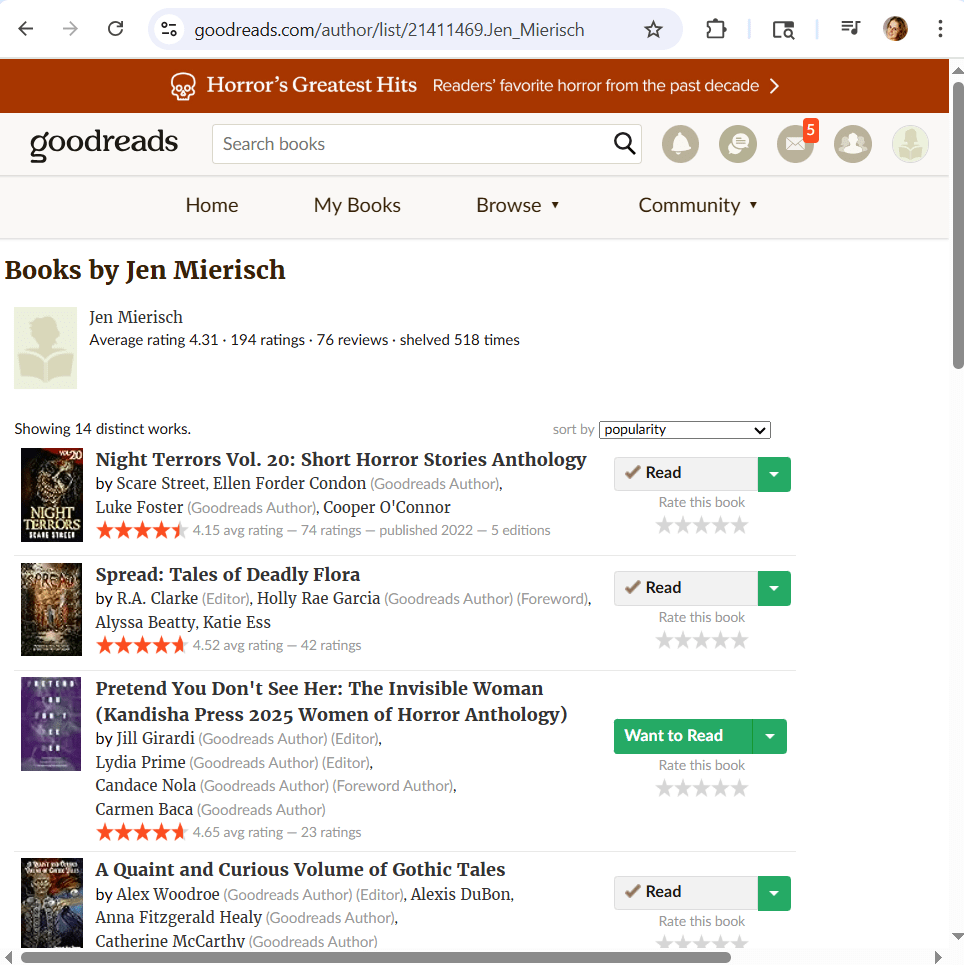Viewport: 964px width, 965px height.
Task: Open the group discussions chat icon
Action: pyautogui.click(x=737, y=144)
